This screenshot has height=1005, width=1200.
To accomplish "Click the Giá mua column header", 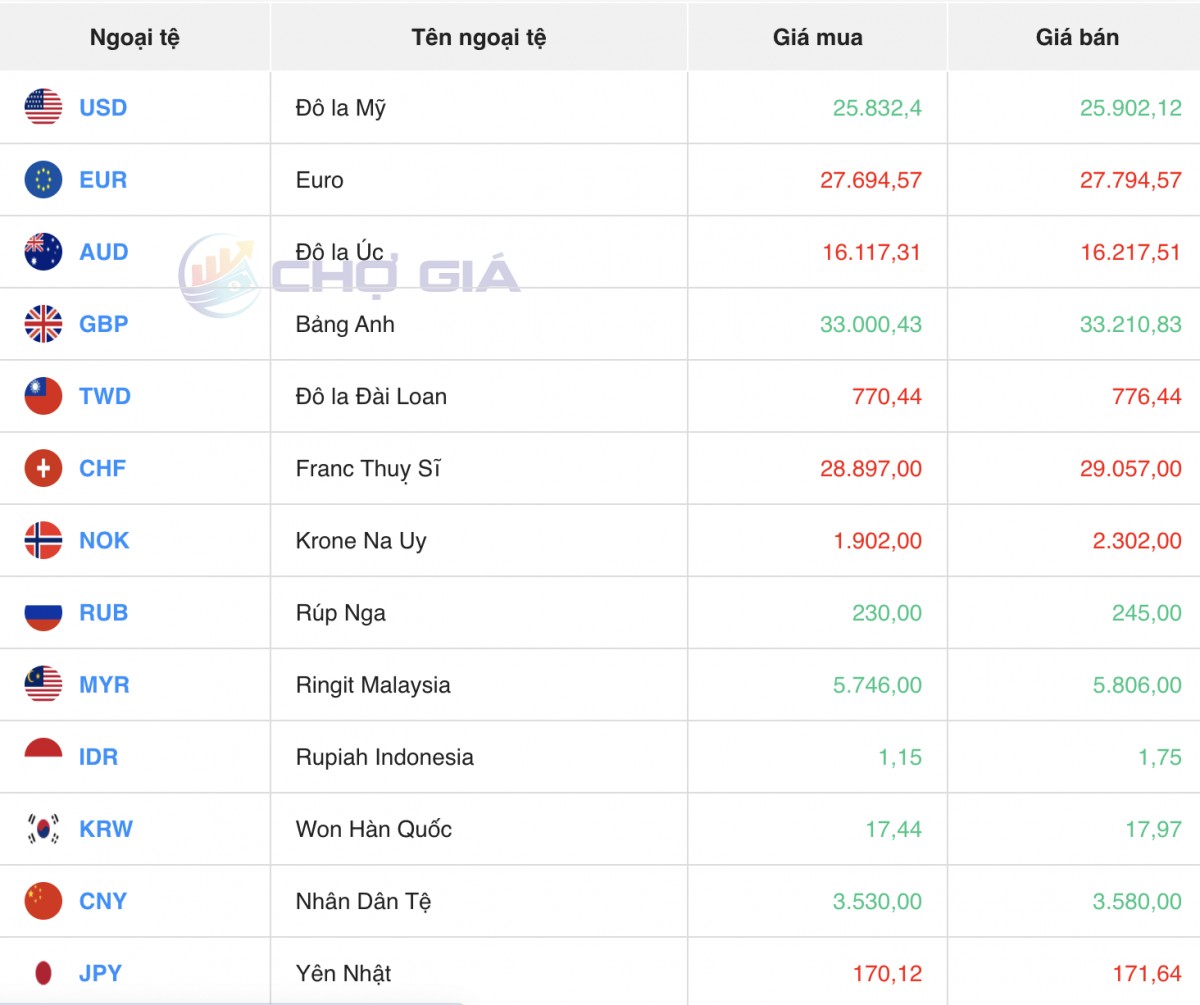I will click(x=817, y=38).
